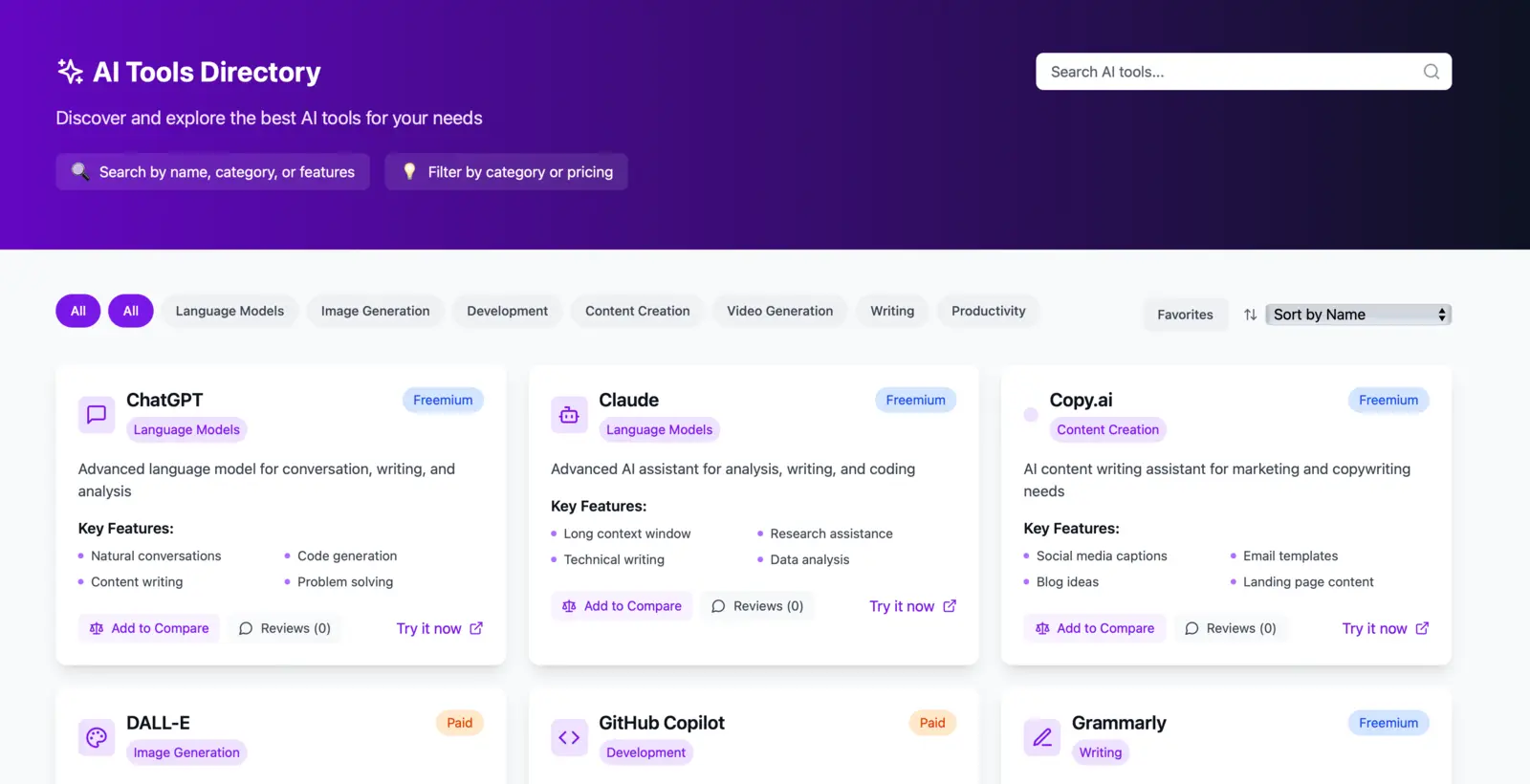Open Reviews (0) for Claude
1530x784 pixels.
(x=757, y=606)
